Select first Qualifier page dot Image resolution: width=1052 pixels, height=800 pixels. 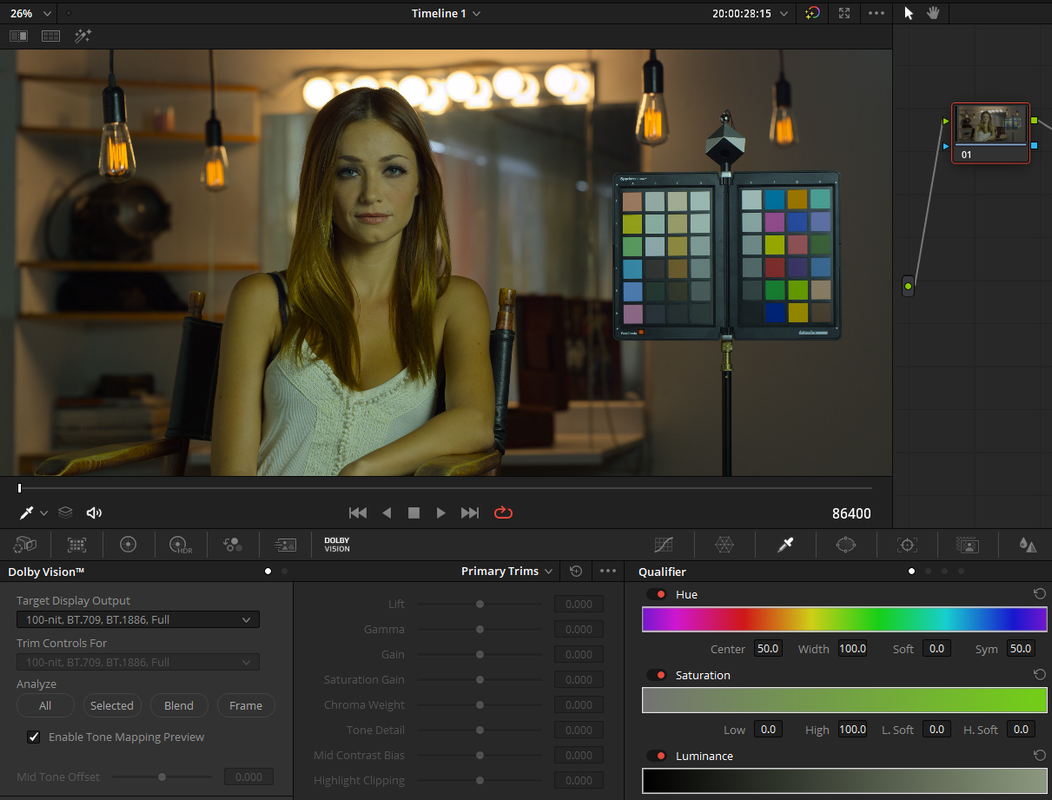click(911, 571)
